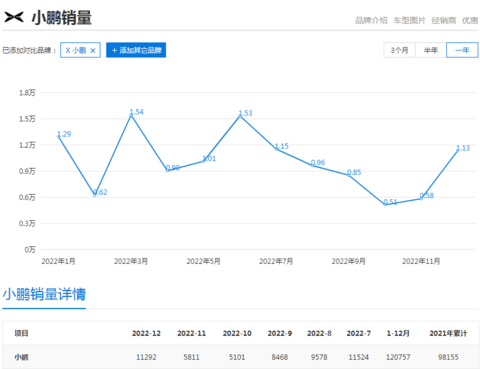The width and height of the screenshot is (480, 369).
Task: Click the 0.62 data point marker
Action: click(95, 195)
